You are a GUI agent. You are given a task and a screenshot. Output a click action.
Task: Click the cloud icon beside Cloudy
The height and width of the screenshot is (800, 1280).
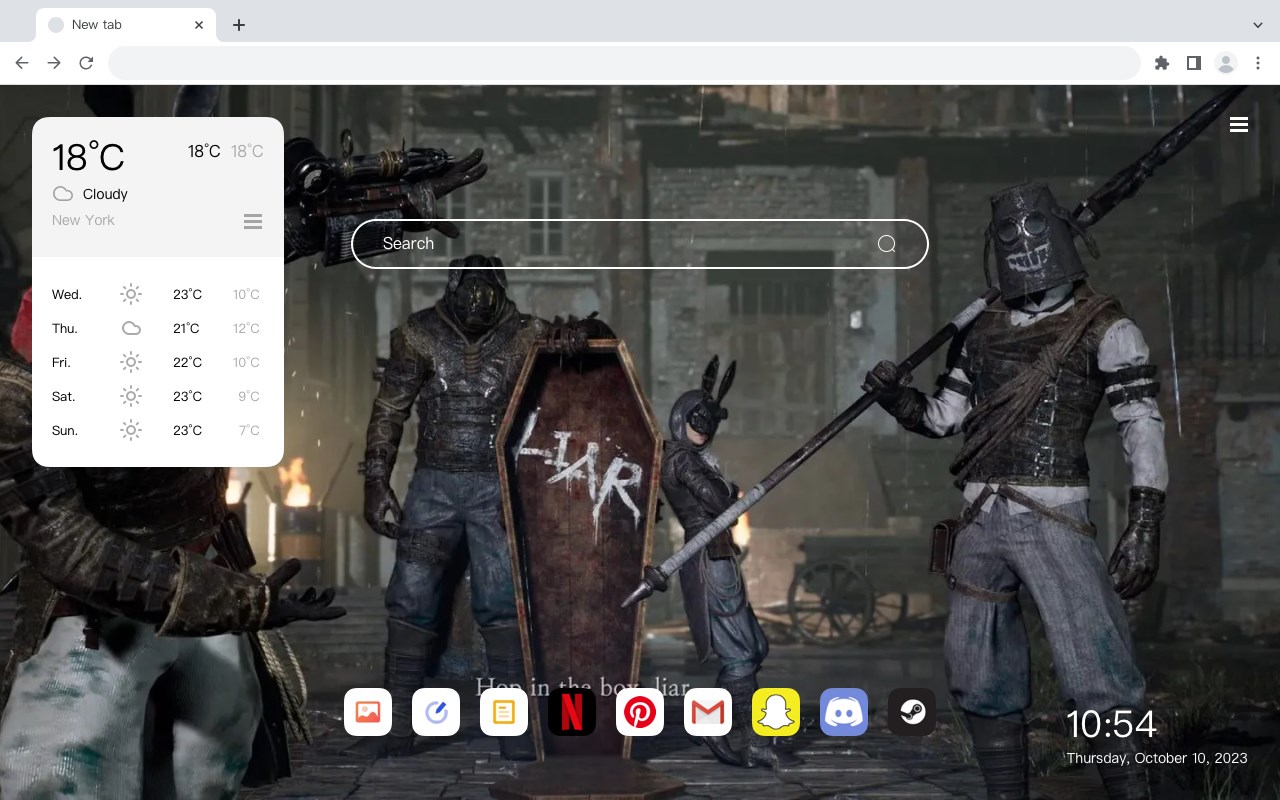[63, 194]
